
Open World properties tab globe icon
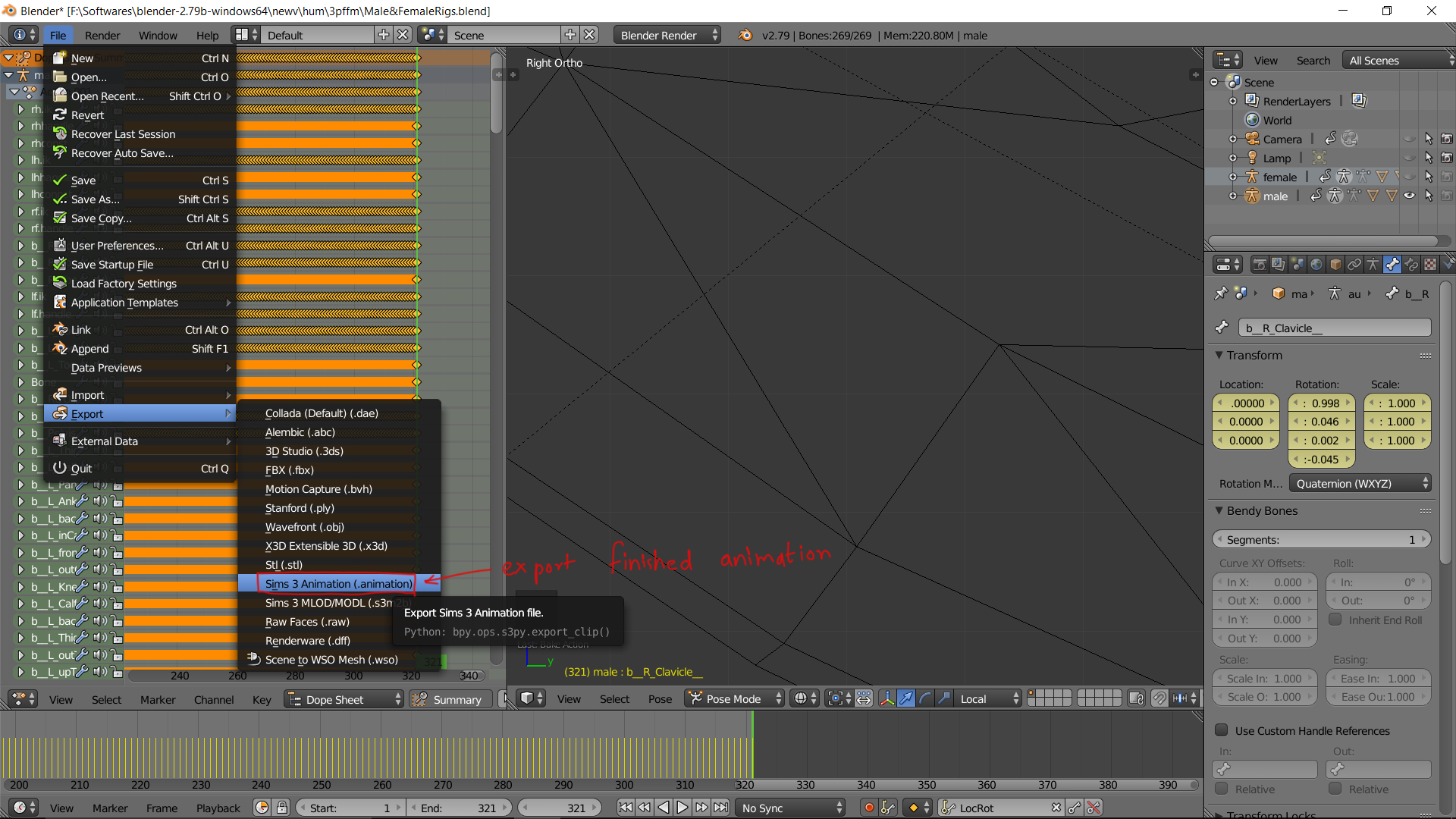coord(1316,264)
